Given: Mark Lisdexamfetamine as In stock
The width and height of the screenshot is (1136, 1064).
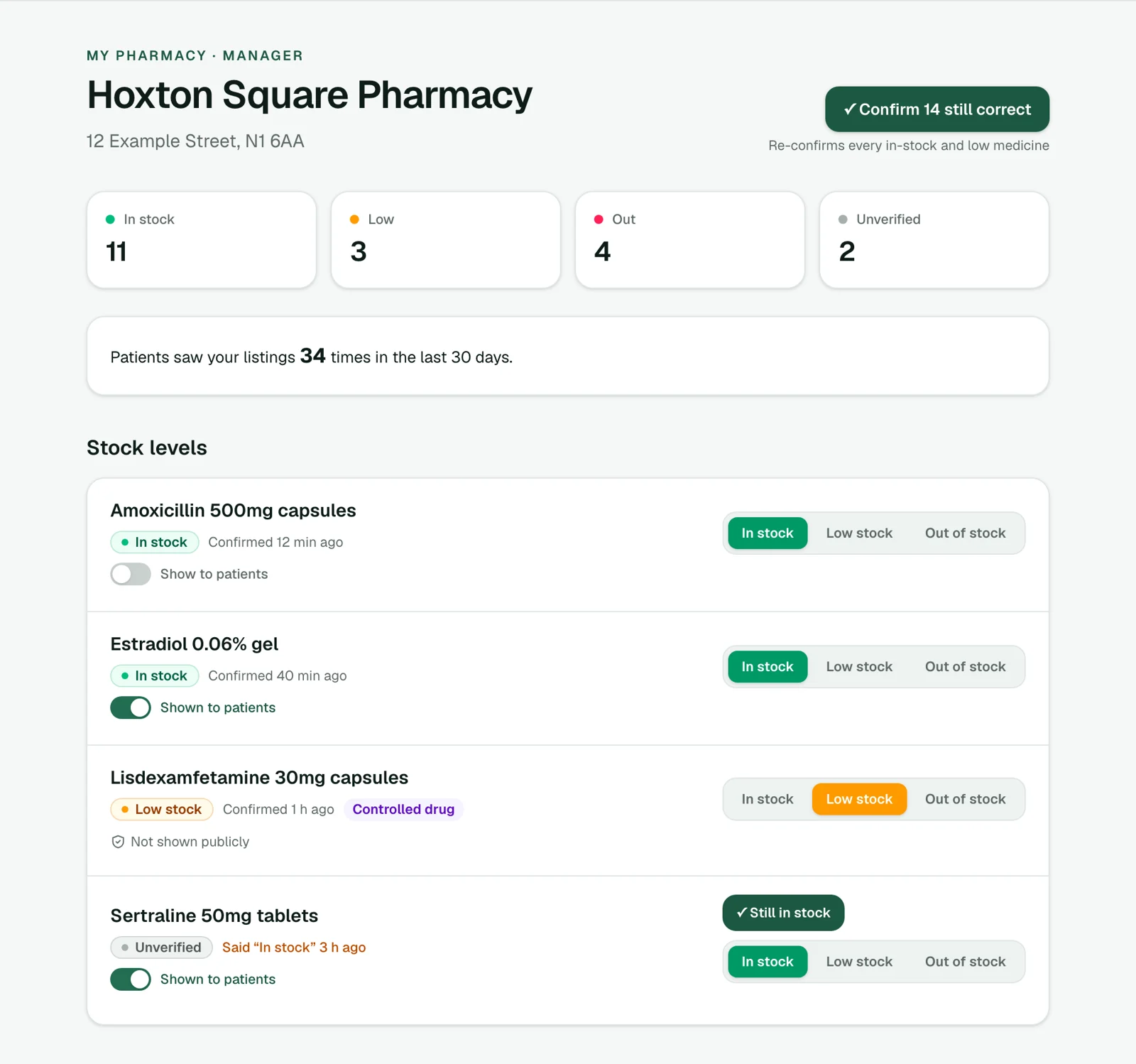Looking at the screenshot, I should tap(768, 799).
